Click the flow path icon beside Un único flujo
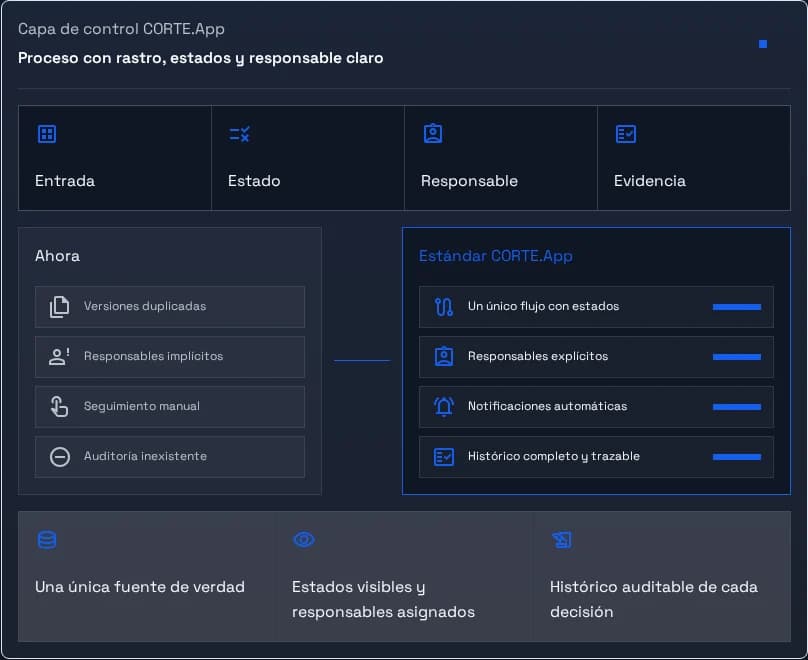 coord(444,307)
